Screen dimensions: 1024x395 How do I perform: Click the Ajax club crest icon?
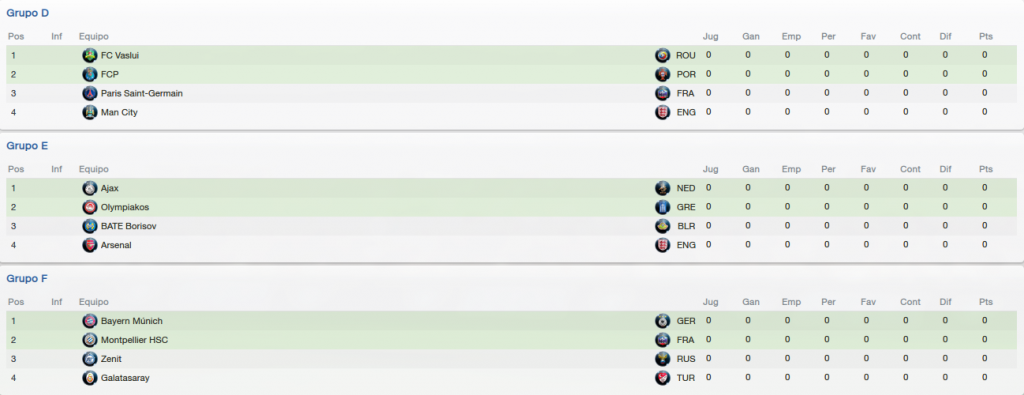pos(89,188)
